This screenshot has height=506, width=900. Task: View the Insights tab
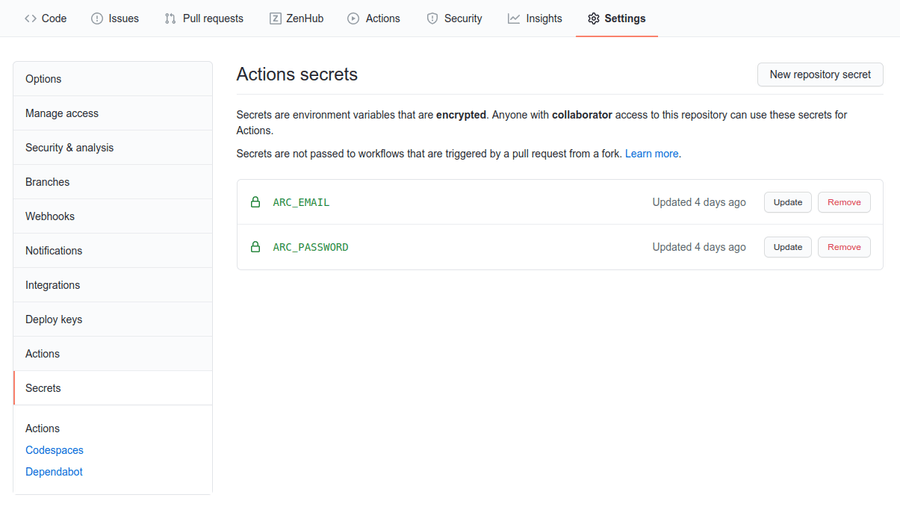[x=534, y=18]
